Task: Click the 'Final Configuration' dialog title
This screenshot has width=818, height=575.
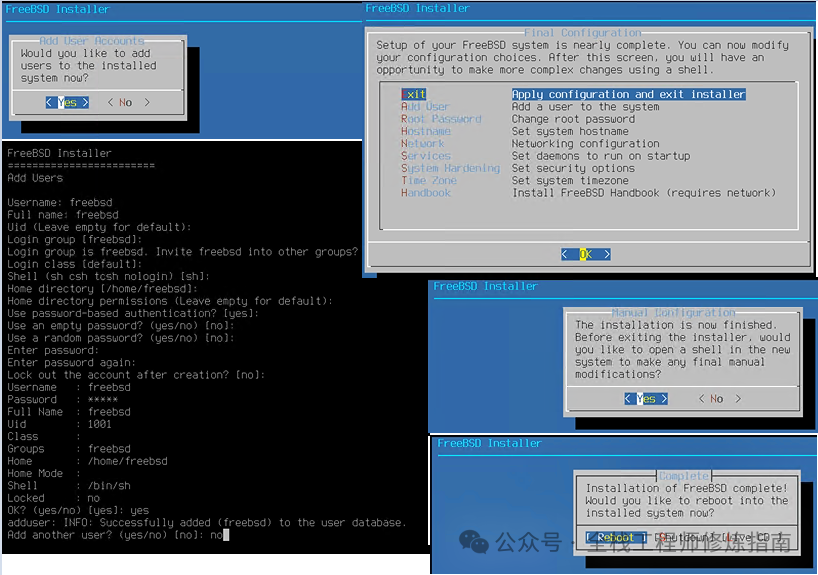Action: (x=582, y=33)
